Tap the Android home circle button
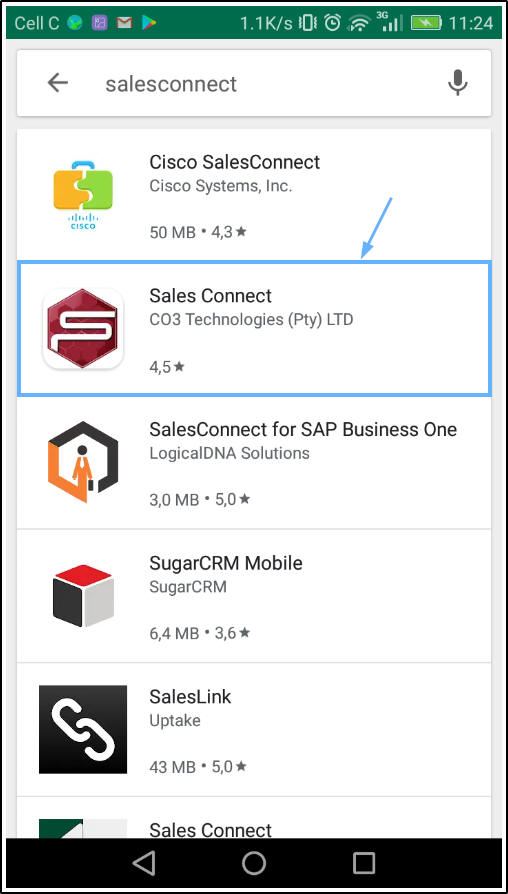 tap(254, 863)
